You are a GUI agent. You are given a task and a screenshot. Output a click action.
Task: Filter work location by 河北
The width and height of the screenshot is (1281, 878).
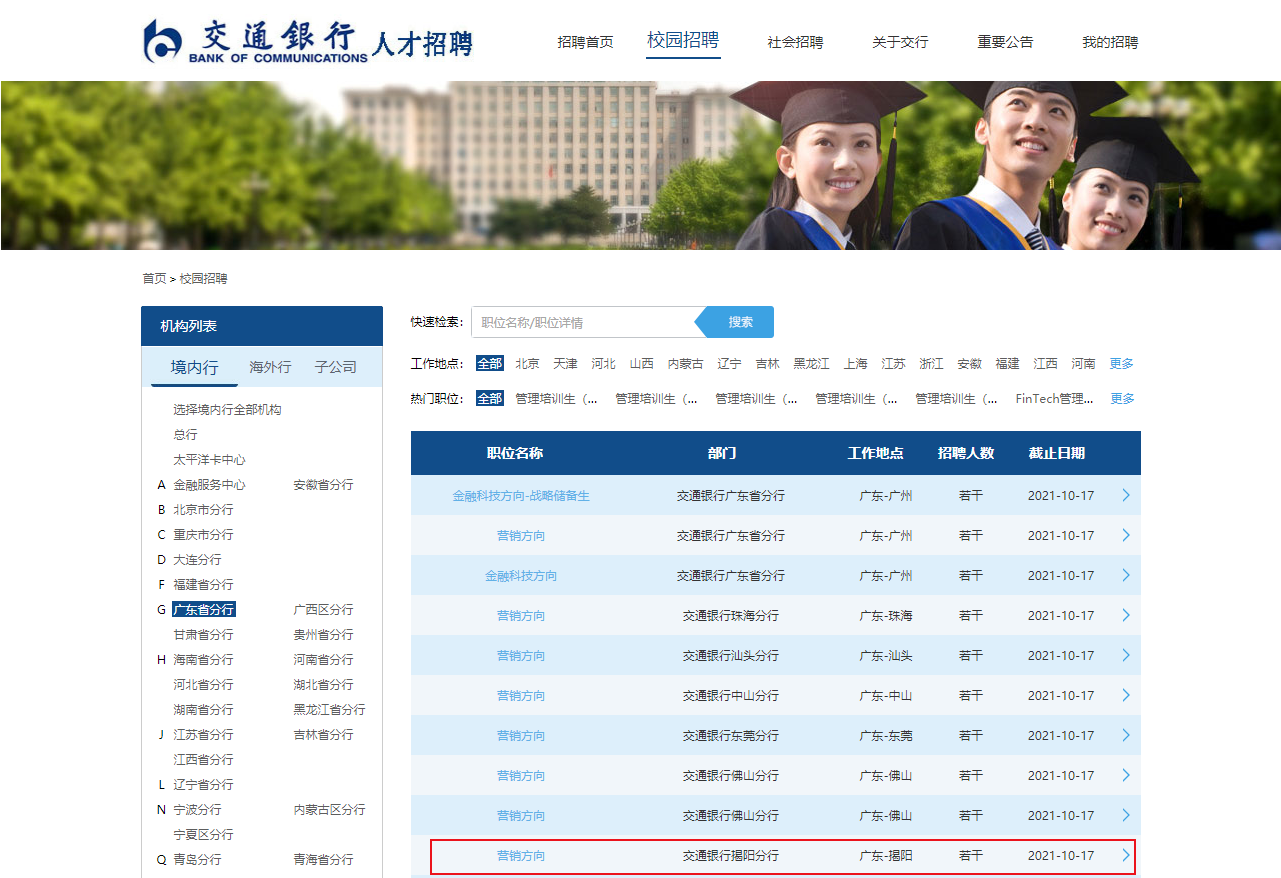603,364
